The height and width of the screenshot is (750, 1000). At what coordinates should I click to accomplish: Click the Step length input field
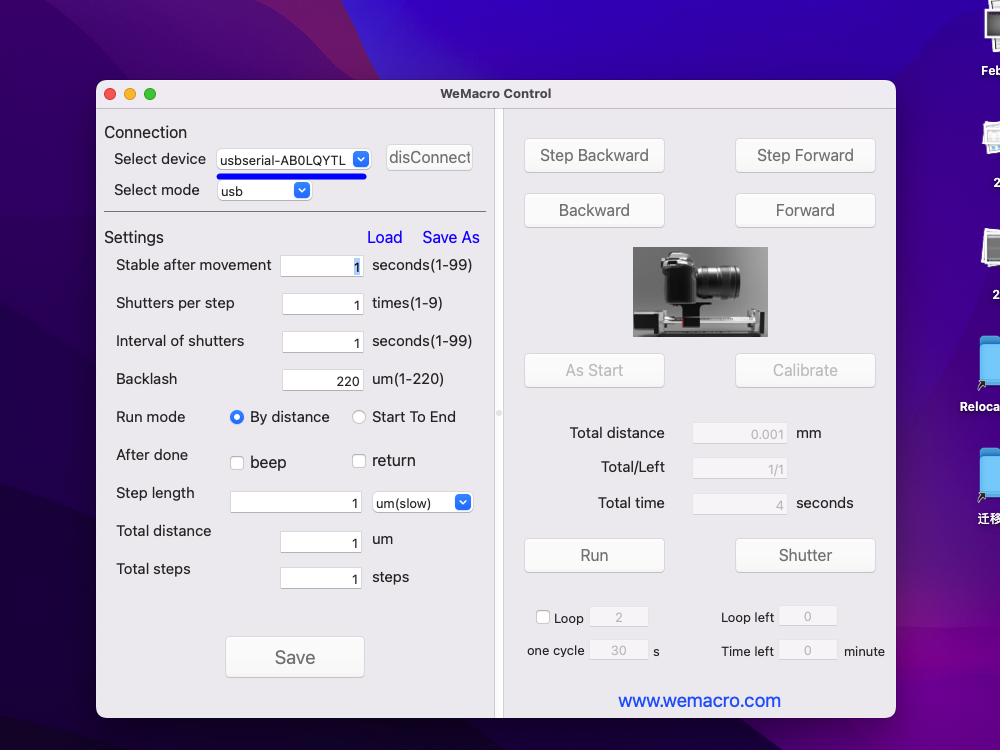coord(296,503)
